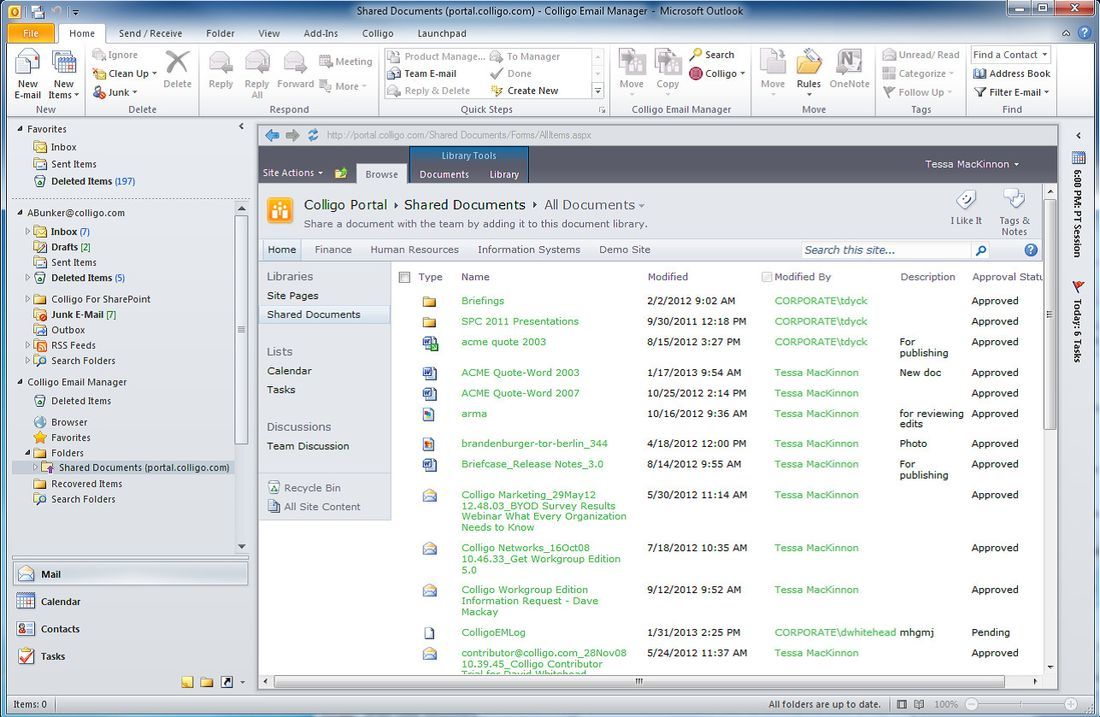Expand Colligo For SharePoint folder
Image resolution: width=1100 pixels, height=717 pixels.
(x=27, y=298)
